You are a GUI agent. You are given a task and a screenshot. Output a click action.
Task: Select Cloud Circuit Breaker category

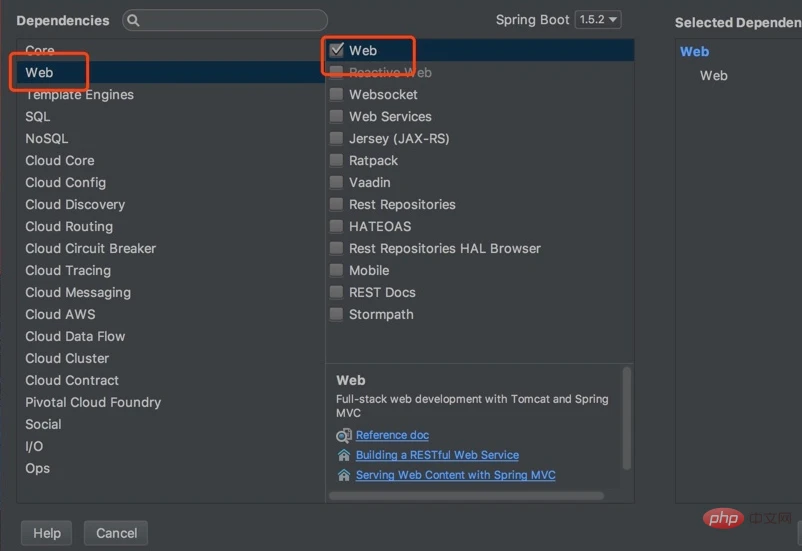[170, 249]
